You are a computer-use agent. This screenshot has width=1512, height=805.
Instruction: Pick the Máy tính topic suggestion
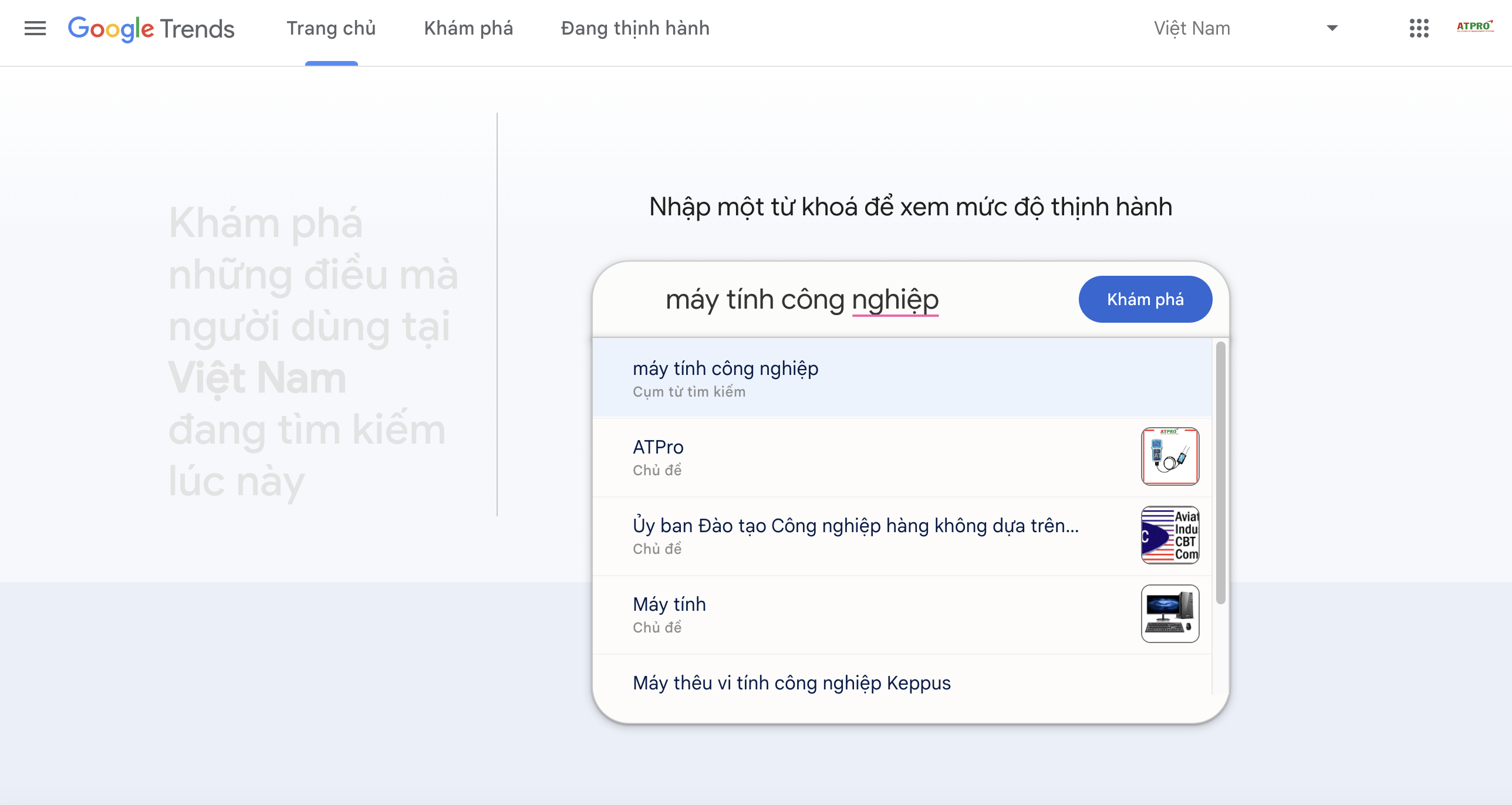coord(902,614)
